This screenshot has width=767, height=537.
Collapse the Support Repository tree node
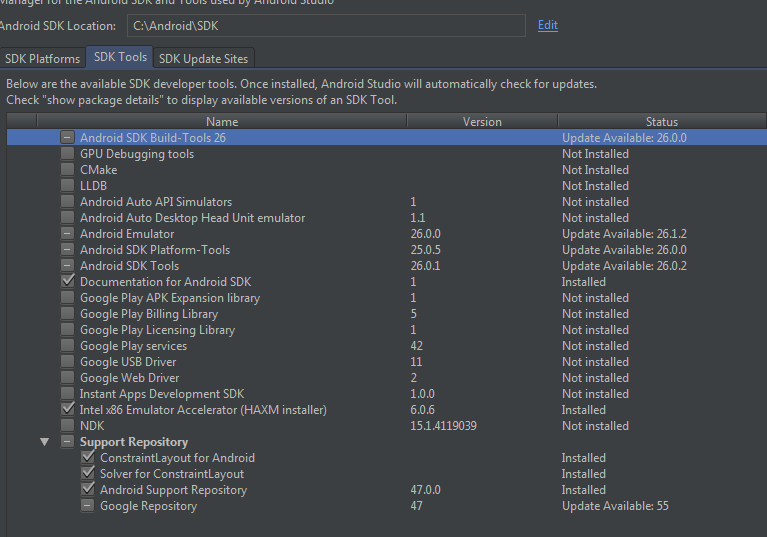[45, 442]
